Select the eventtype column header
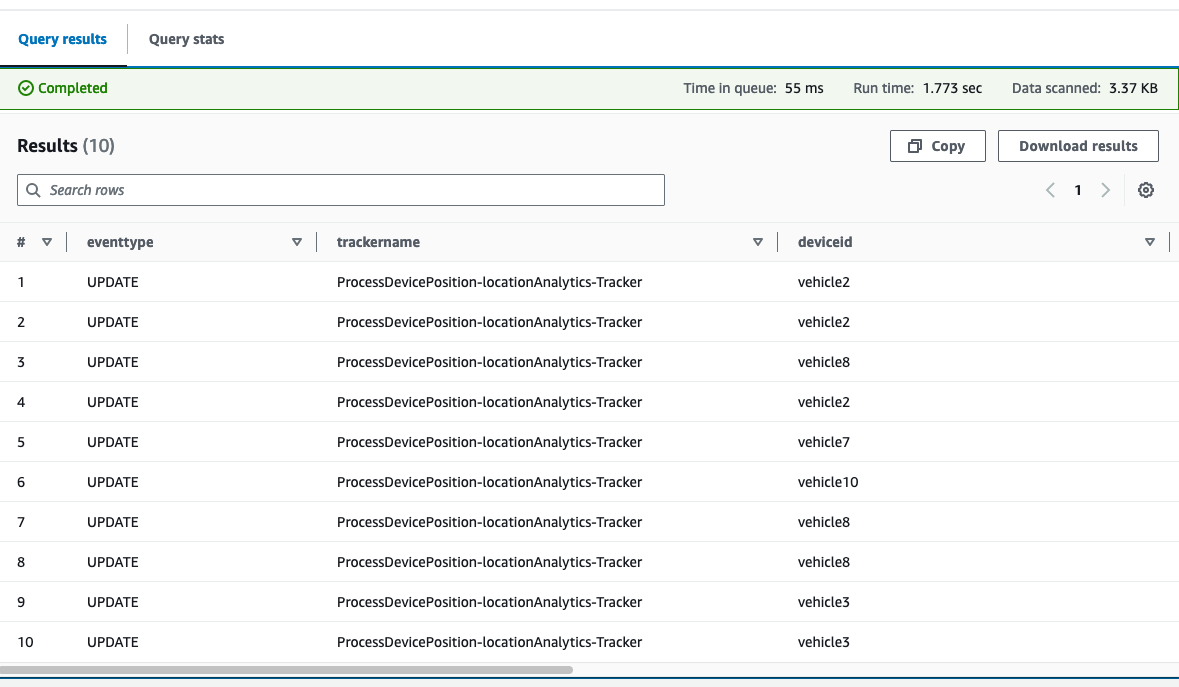 click(119, 242)
